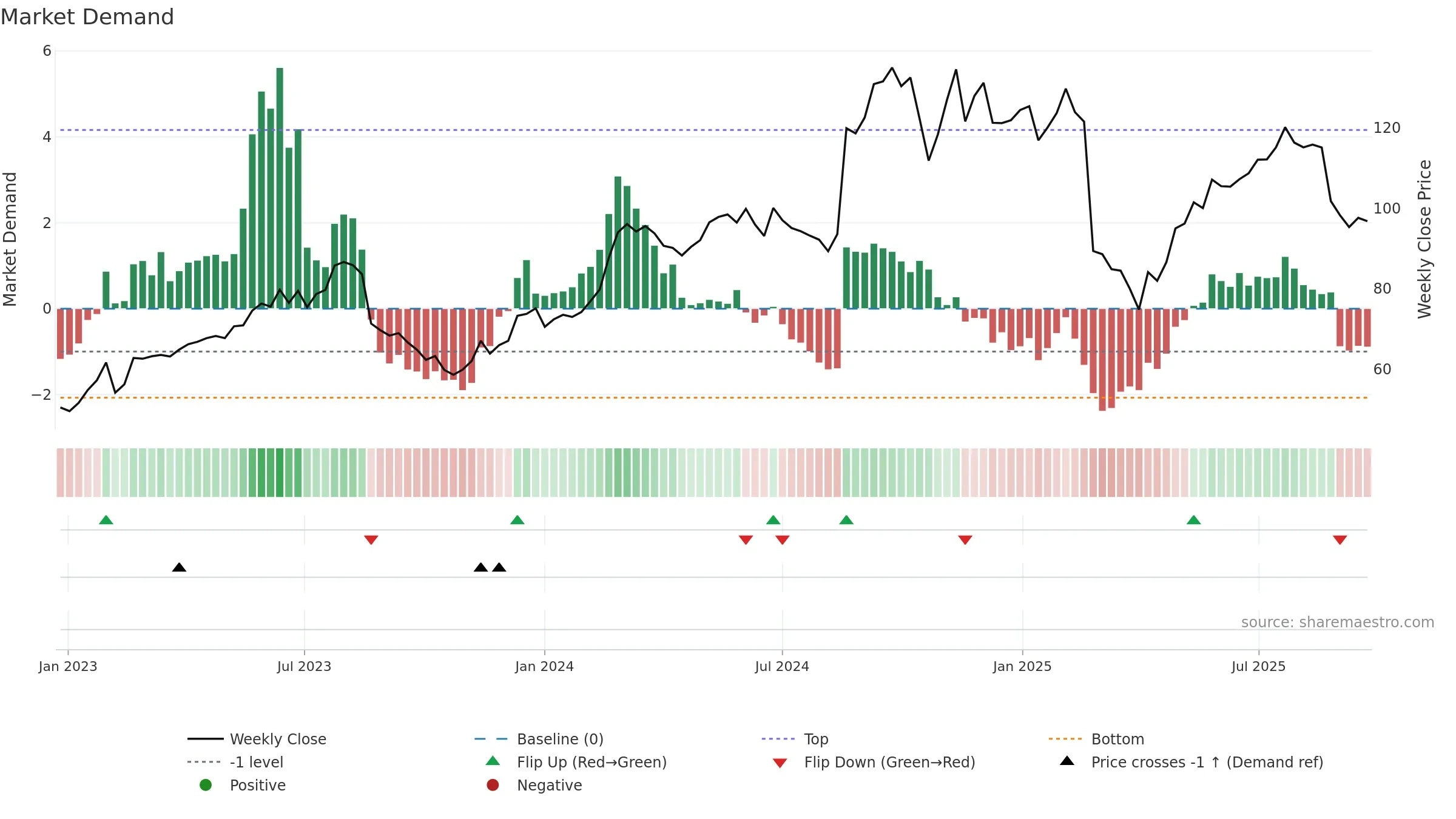Click the source: sharemaestro.com text
Image resolution: width=1456 pixels, height=819 pixels.
click(1338, 622)
